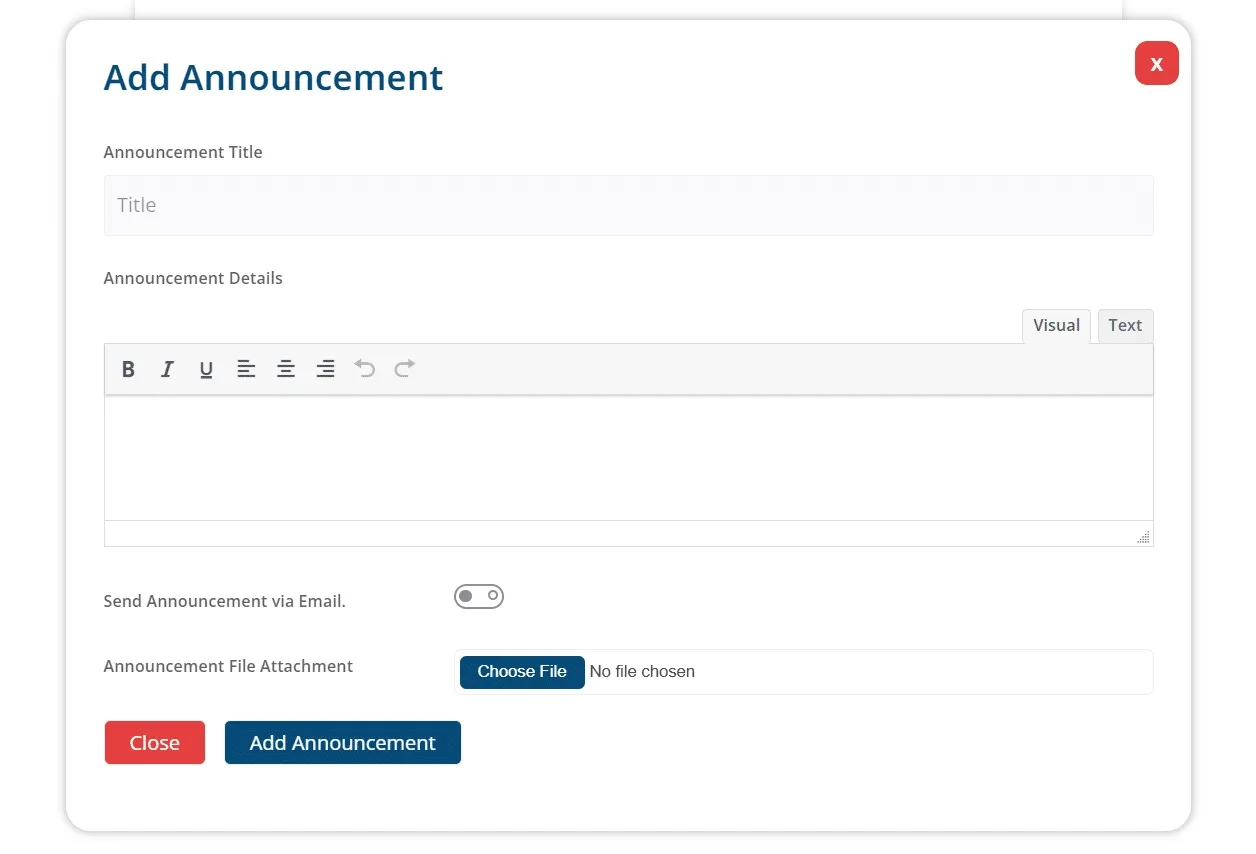Select the Visual editing tab
Viewport: 1256px width, 854px height.
point(1056,326)
